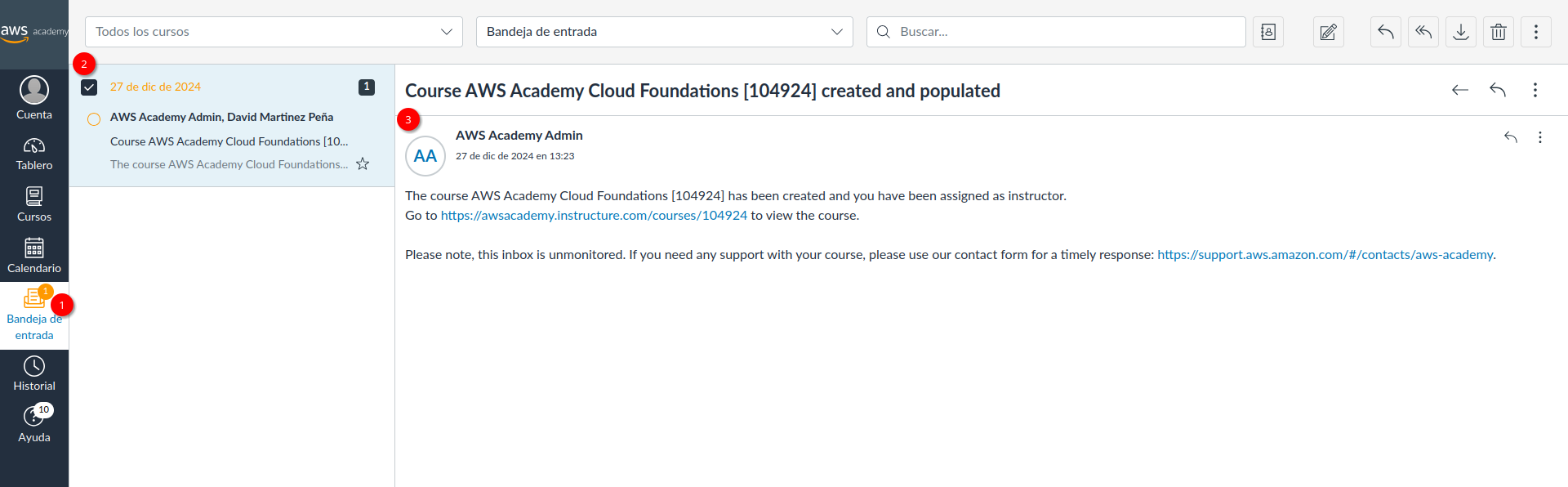Star the AWS Academy Cloud Foundations conversation
The image size is (1568, 487).
point(363,164)
